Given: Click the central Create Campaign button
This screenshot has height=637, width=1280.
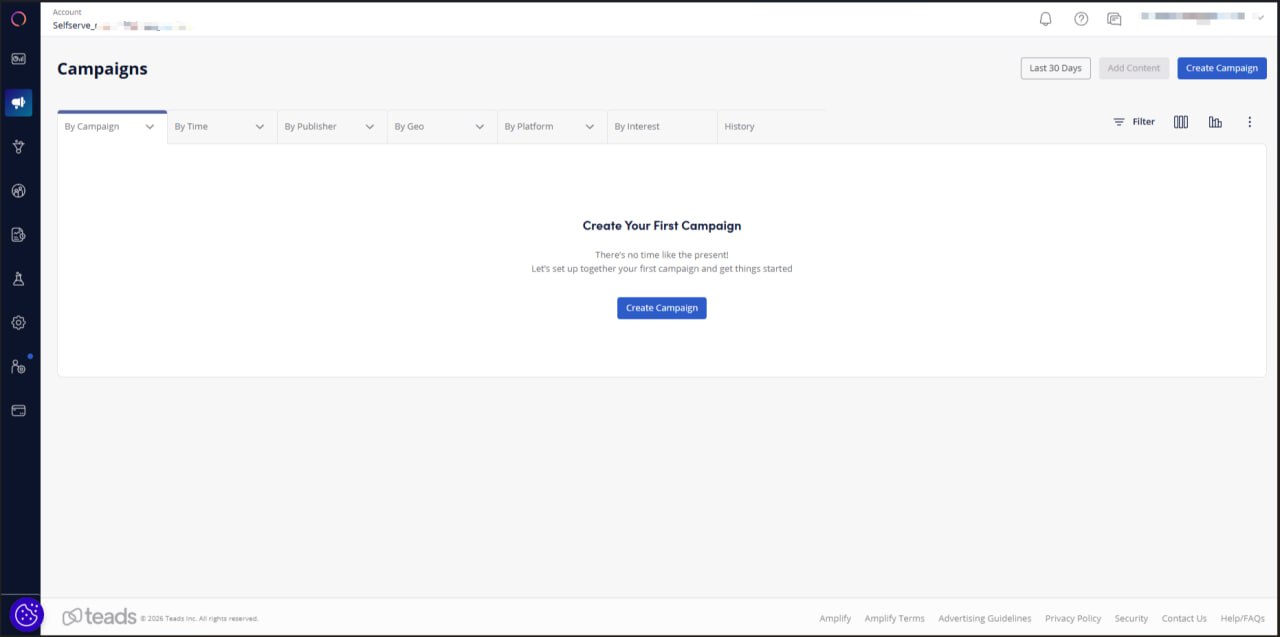Looking at the screenshot, I should [x=661, y=308].
